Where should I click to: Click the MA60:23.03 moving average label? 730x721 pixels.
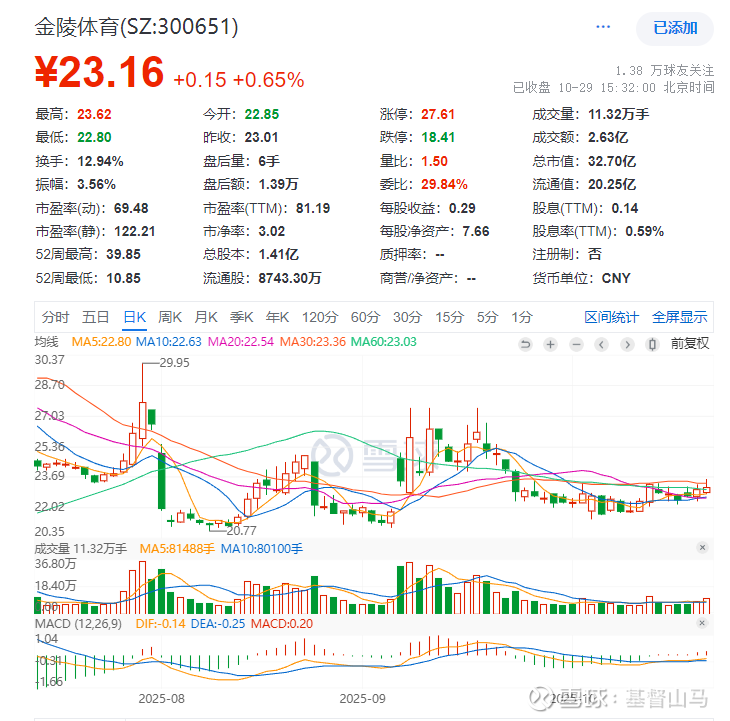pos(384,342)
